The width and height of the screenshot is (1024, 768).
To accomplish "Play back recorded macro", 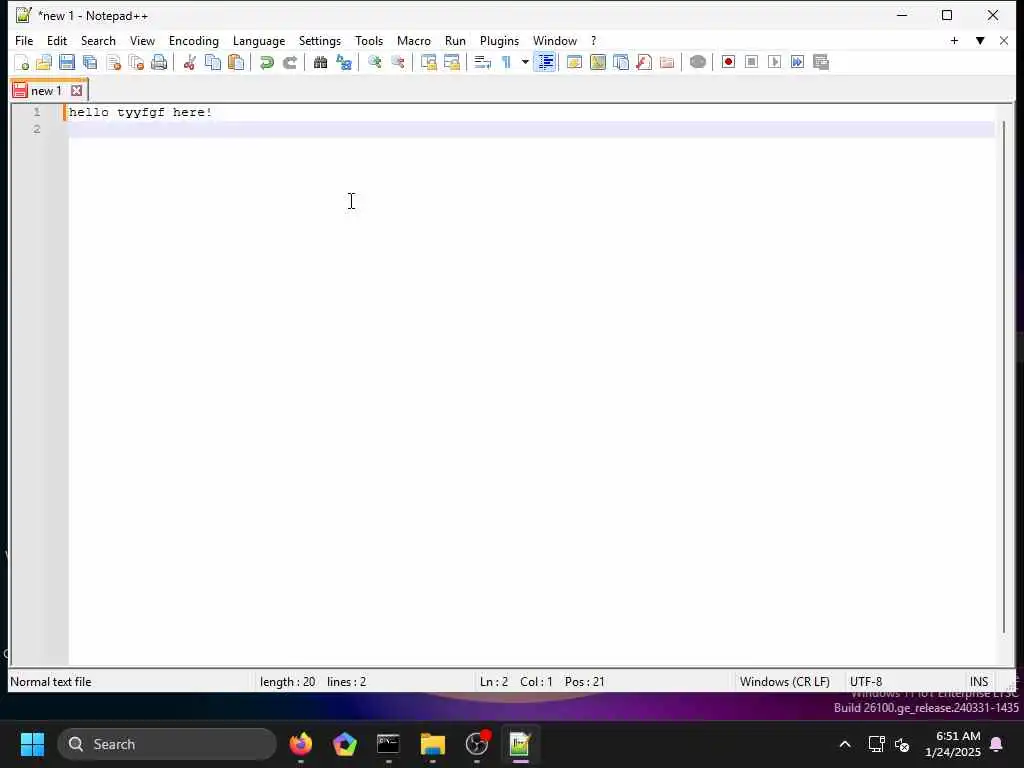I will point(775,62).
